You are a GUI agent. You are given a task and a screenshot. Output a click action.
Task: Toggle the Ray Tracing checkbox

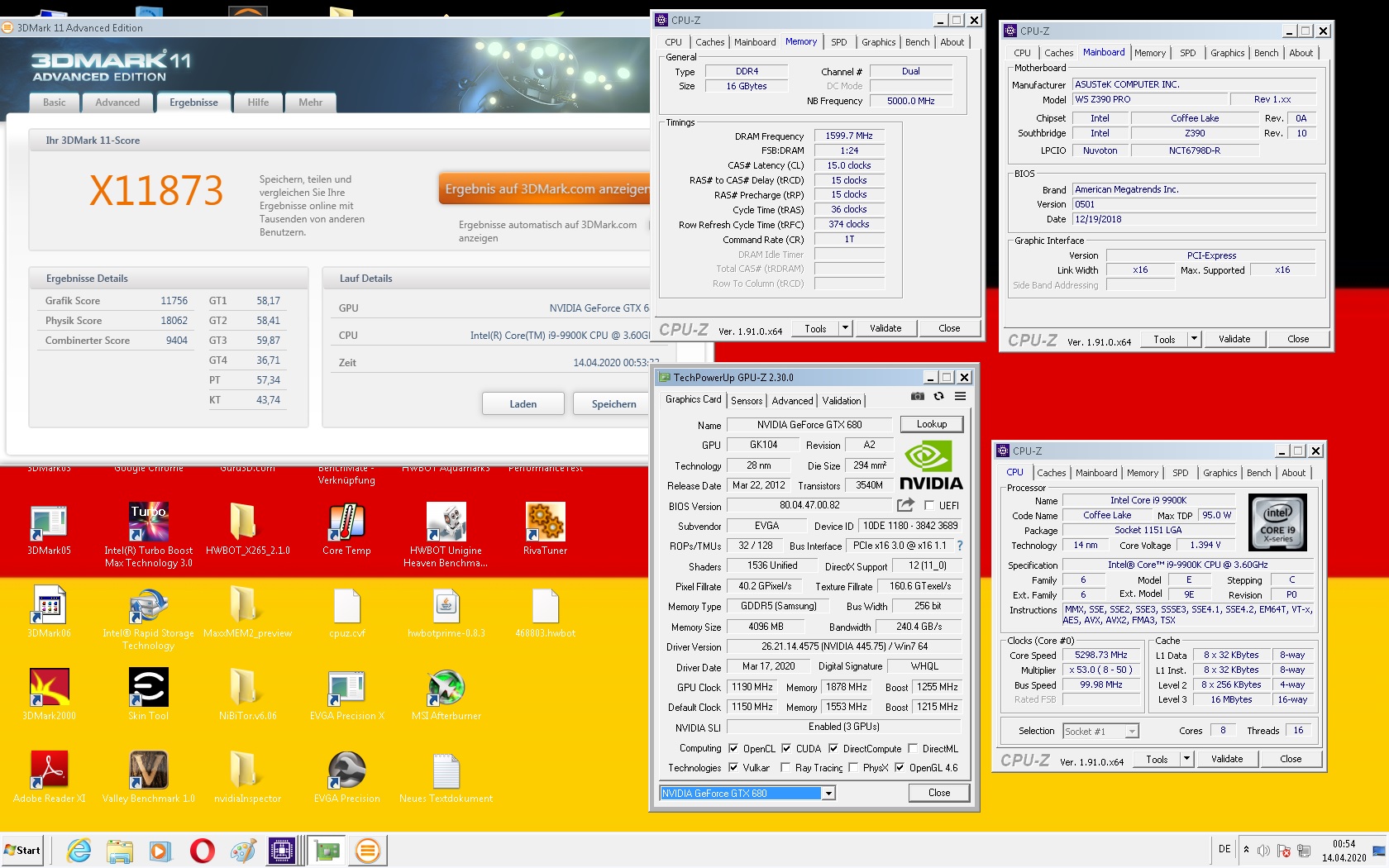pyautogui.click(x=785, y=767)
